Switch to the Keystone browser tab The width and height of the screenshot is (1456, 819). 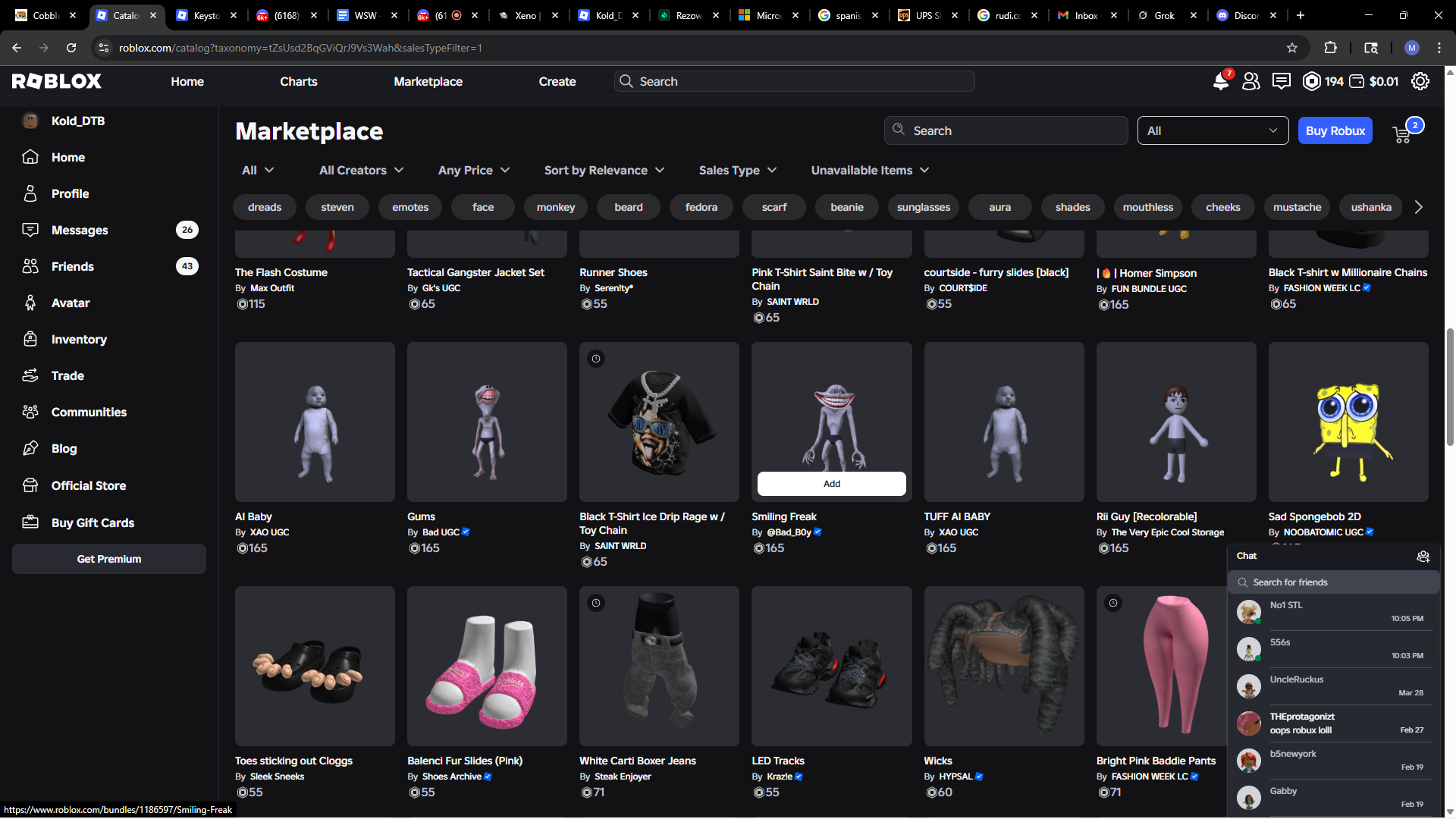coord(206,15)
